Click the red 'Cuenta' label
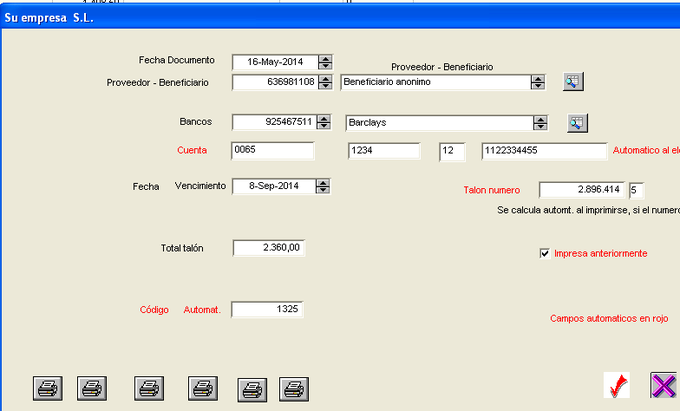 [x=192, y=150]
